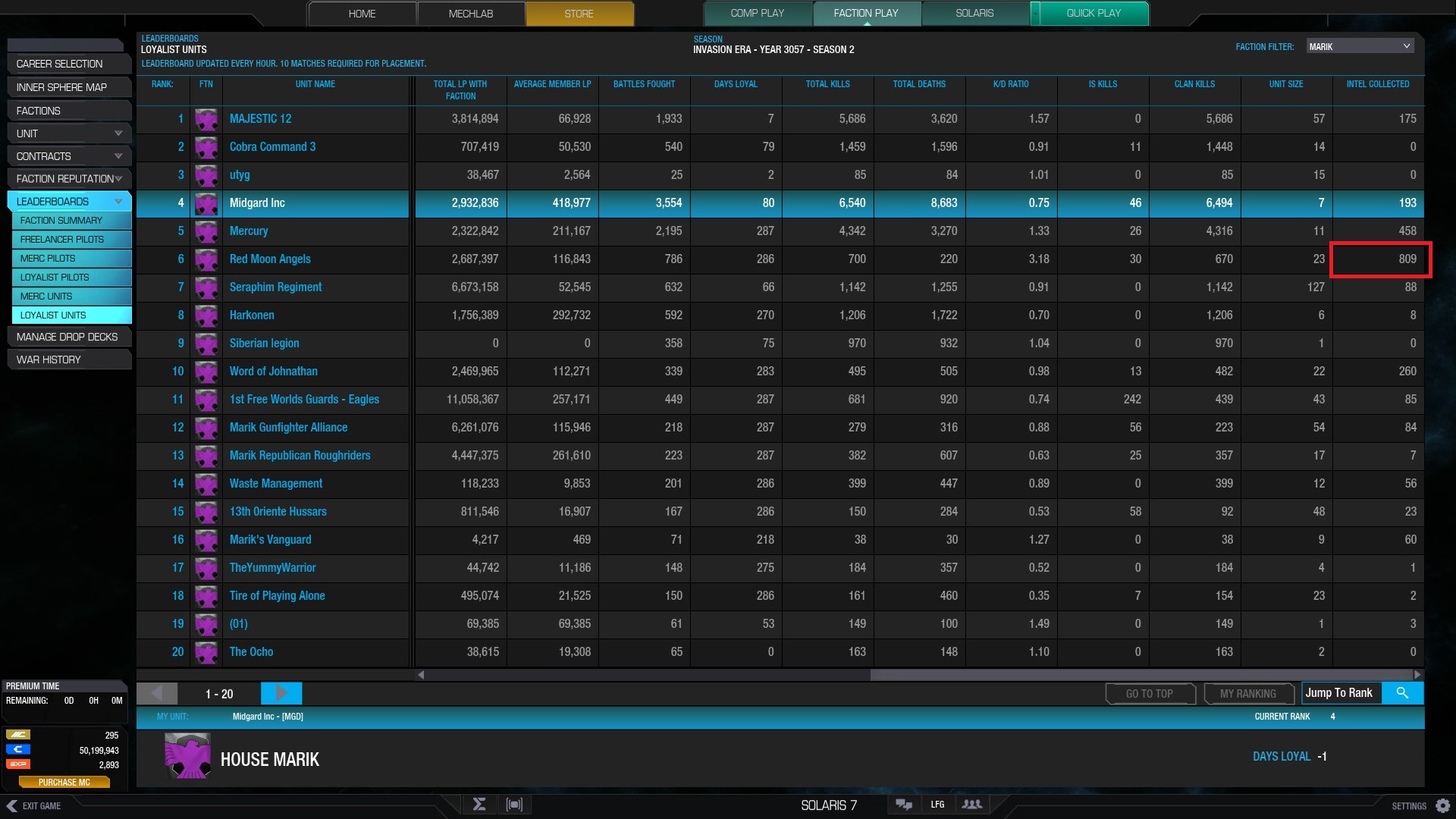Go to previous leaderboard page arrow
The image size is (1456, 819).
tap(157, 693)
